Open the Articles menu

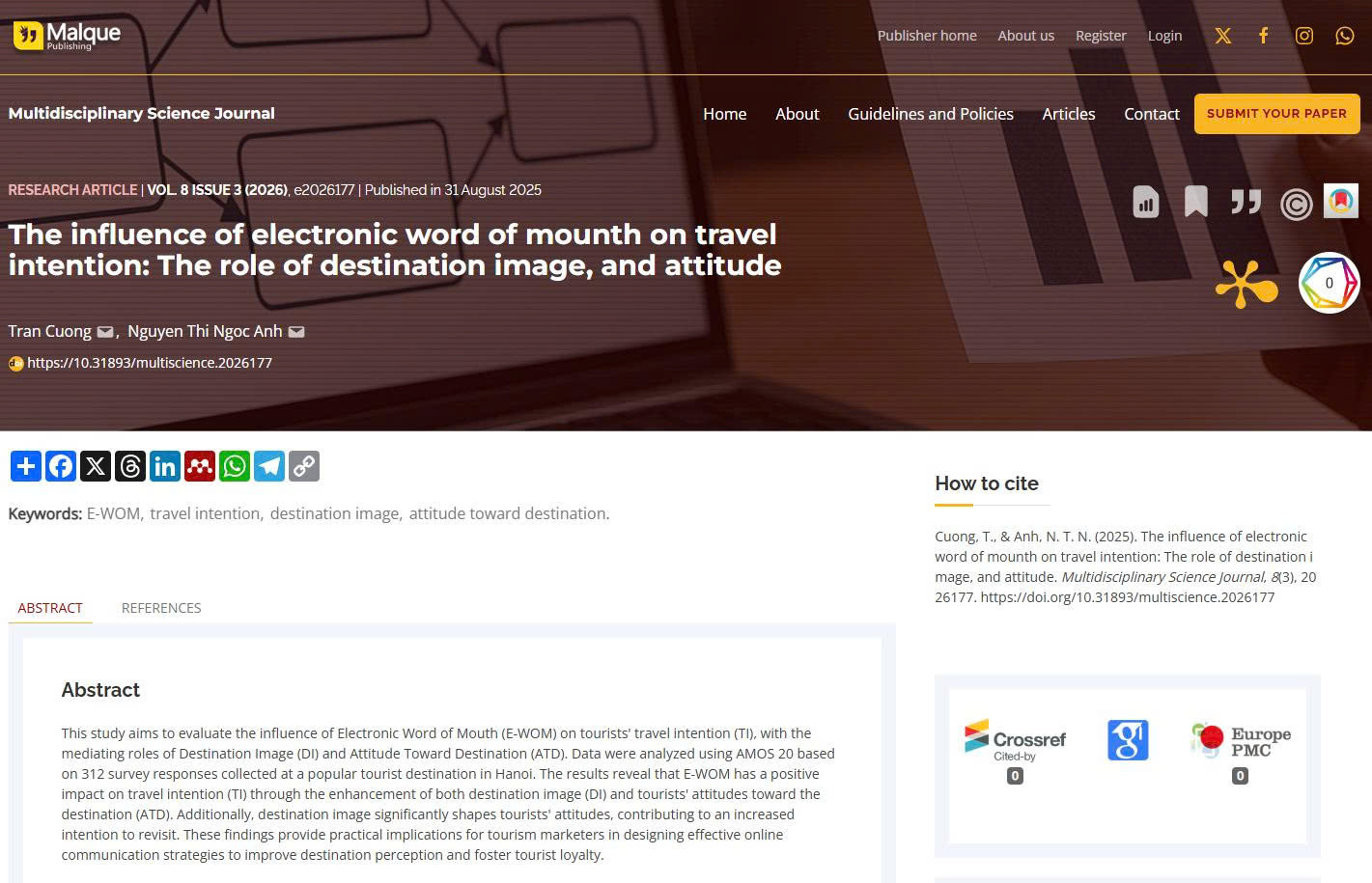click(1068, 114)
